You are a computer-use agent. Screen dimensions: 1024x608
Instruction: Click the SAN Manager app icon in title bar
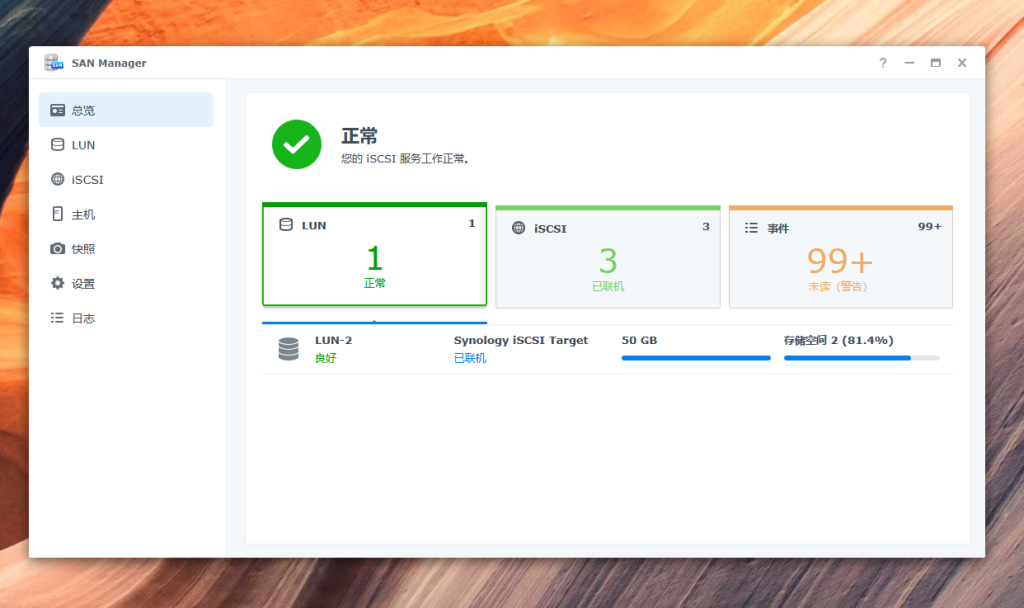click(x=53, y=63)
